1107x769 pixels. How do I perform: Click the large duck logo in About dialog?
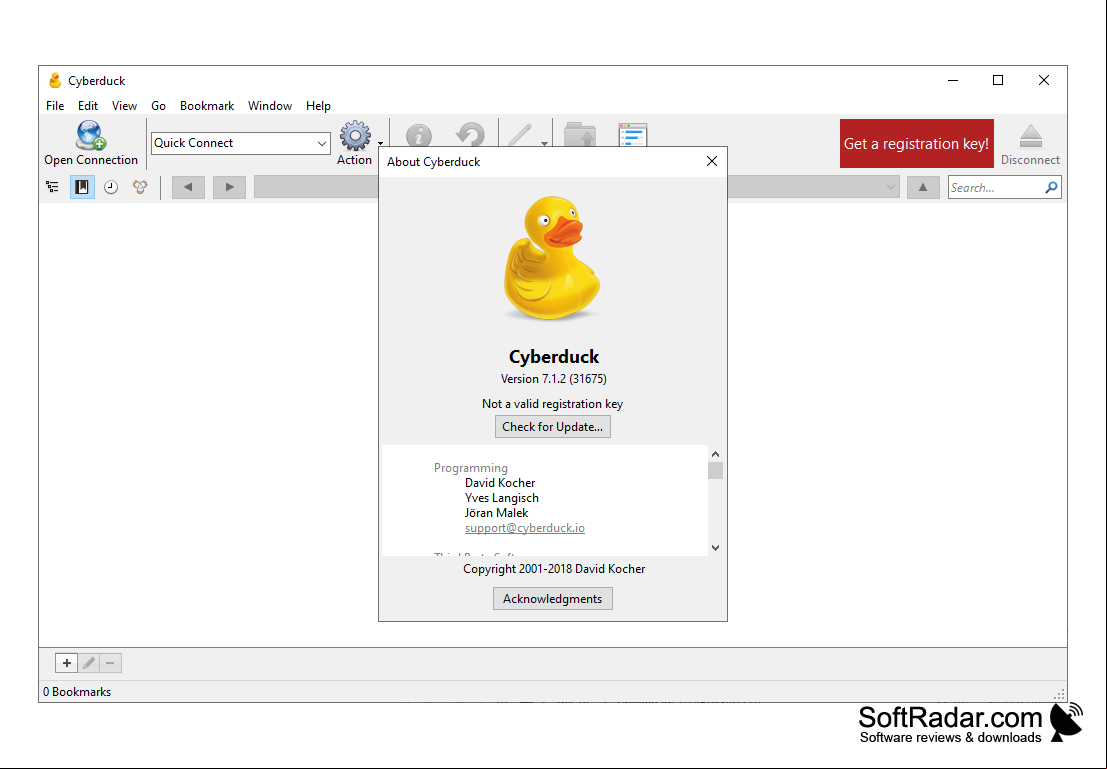(552, 258)
